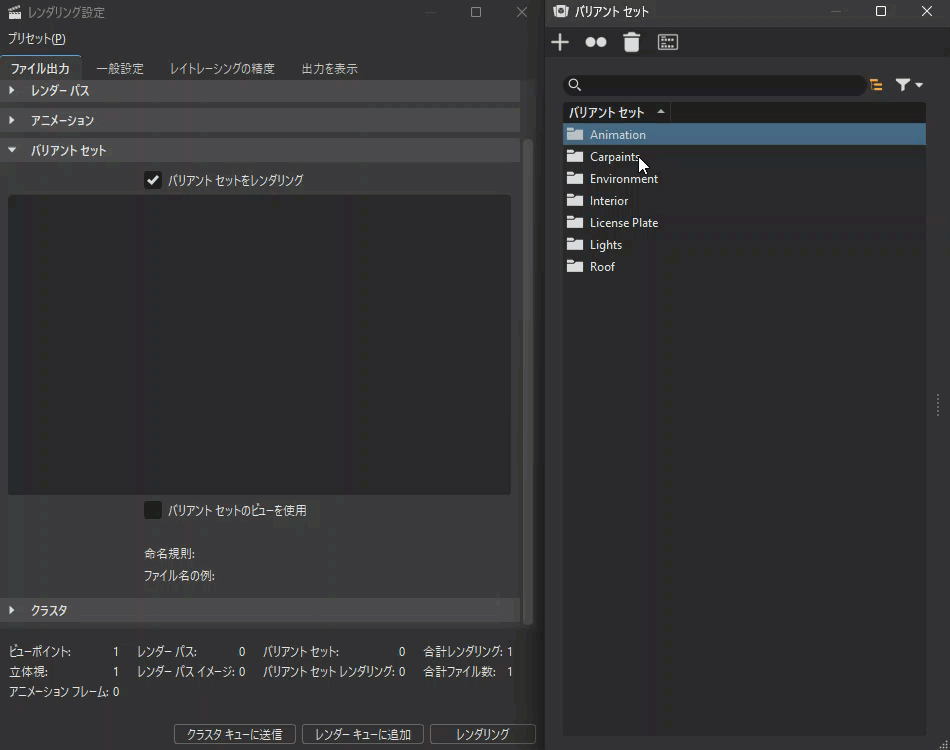Switch to ファイル出力 tab
Screen dimensions: 950x750
(40, 68)
